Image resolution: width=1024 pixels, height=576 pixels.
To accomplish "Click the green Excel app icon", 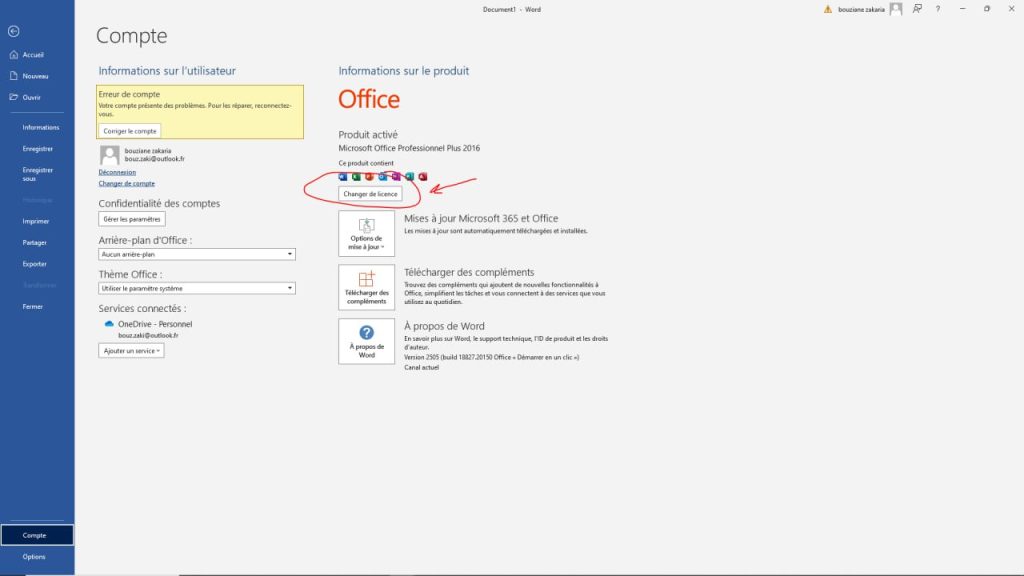I will point(356,176).
